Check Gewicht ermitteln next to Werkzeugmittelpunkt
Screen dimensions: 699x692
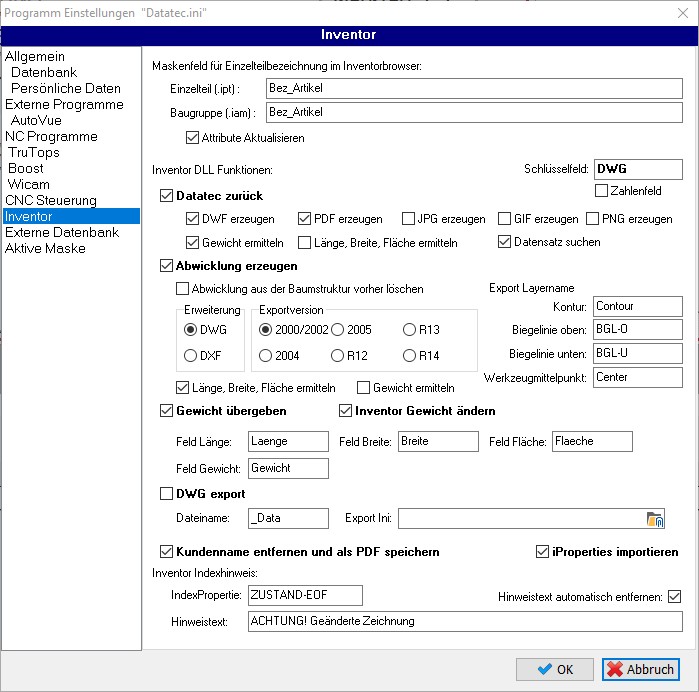(x=363, y=387)
